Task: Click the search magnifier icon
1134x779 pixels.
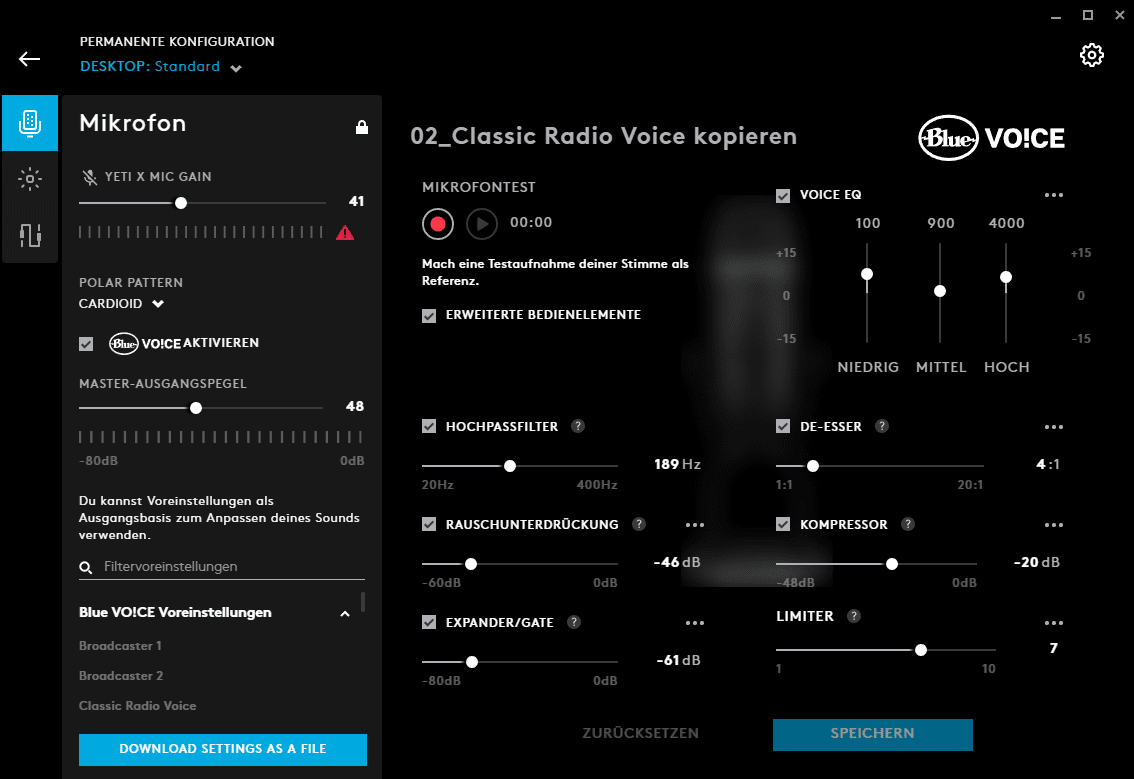Action: tap(85, 567)
